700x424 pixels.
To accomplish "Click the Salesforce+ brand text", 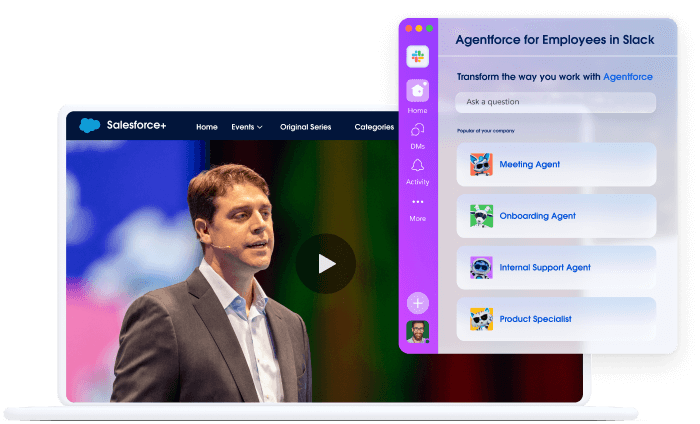I will (x=136, y=125).
